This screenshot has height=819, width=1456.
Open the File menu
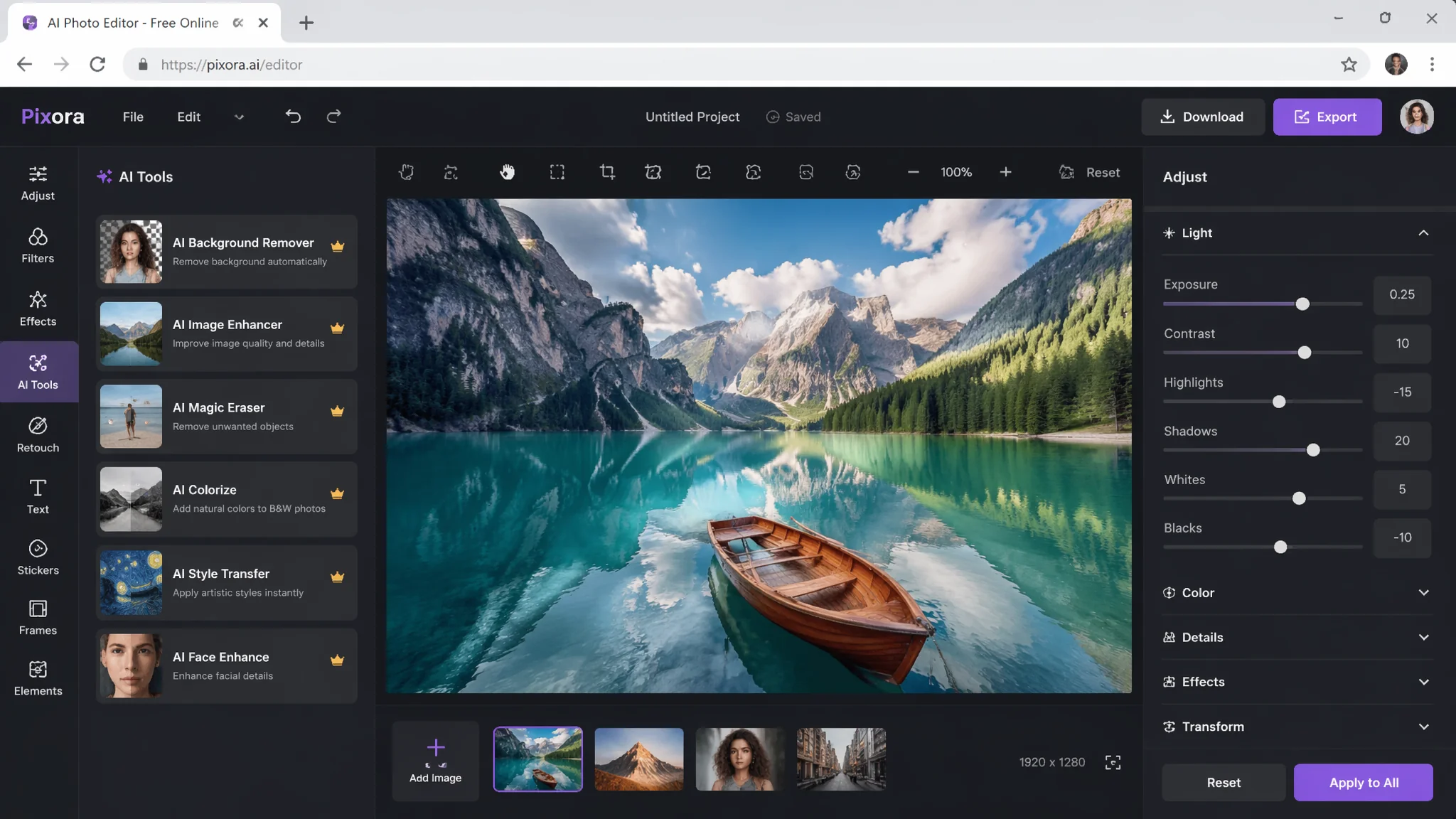[133, 117]
